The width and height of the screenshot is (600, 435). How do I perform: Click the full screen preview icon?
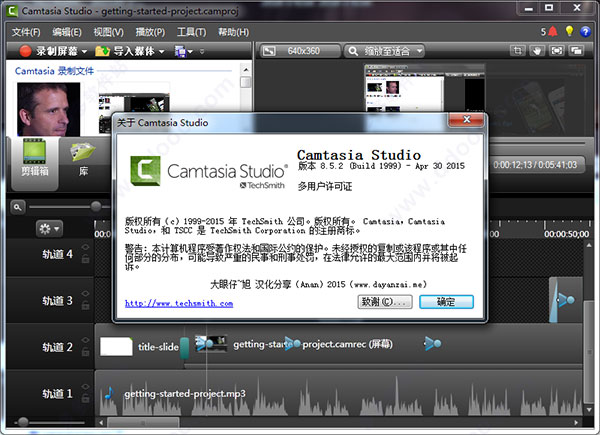(556, 51)
